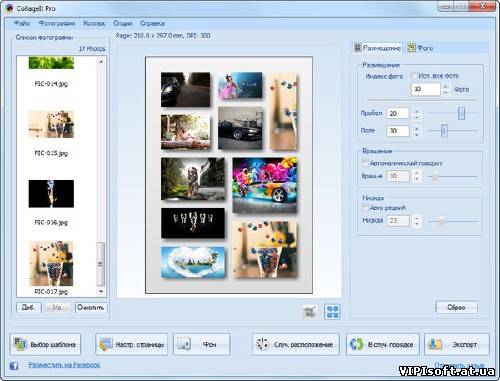
Task: Decrease the spacing value with down arrow
Action: point(417,117)
